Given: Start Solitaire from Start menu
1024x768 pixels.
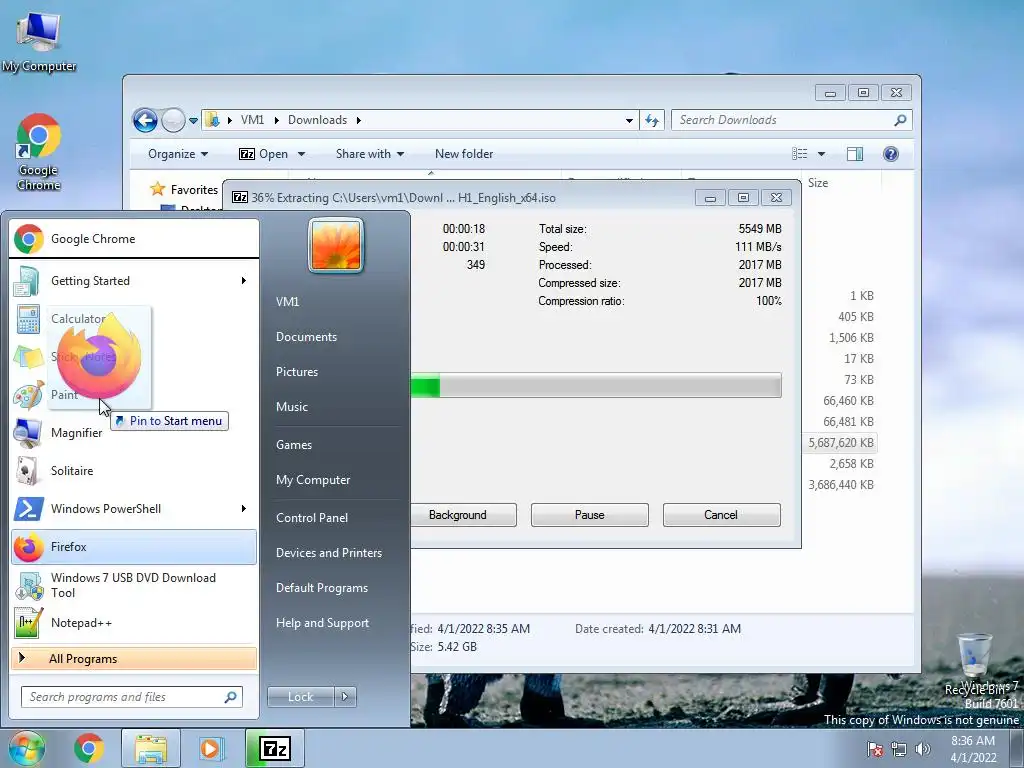Looking at the screenshot, I should pyautogui.click(x=134, y=471).
